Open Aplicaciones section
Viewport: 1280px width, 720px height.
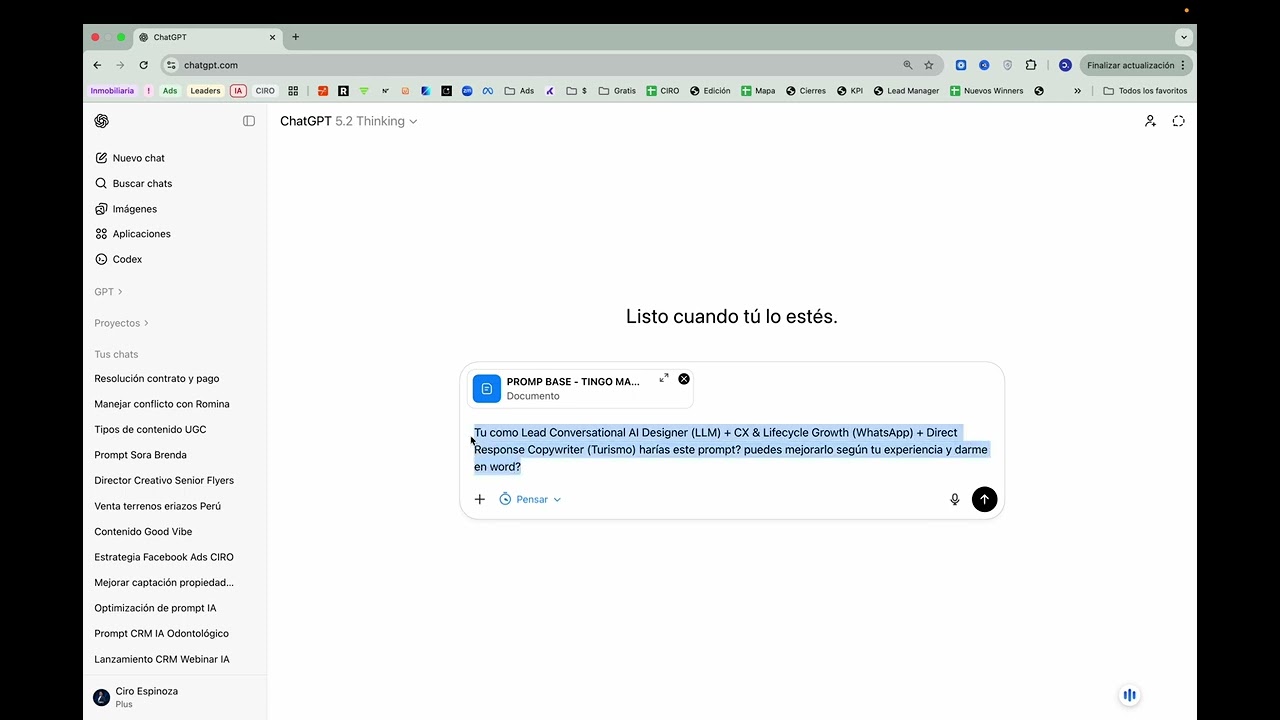tap(133, 234)
